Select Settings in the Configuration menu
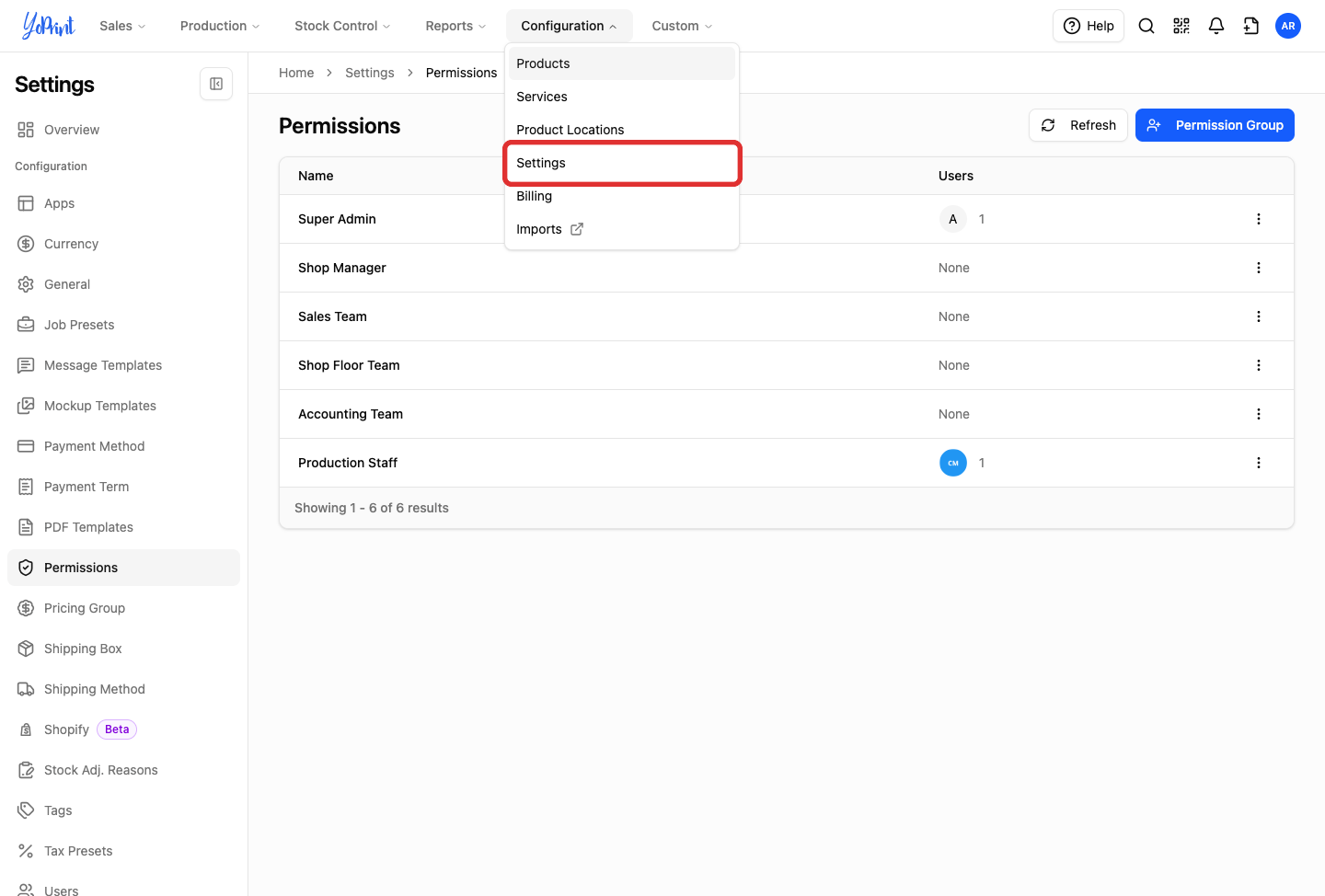The image size is (1325, 896). coord(622,163)
